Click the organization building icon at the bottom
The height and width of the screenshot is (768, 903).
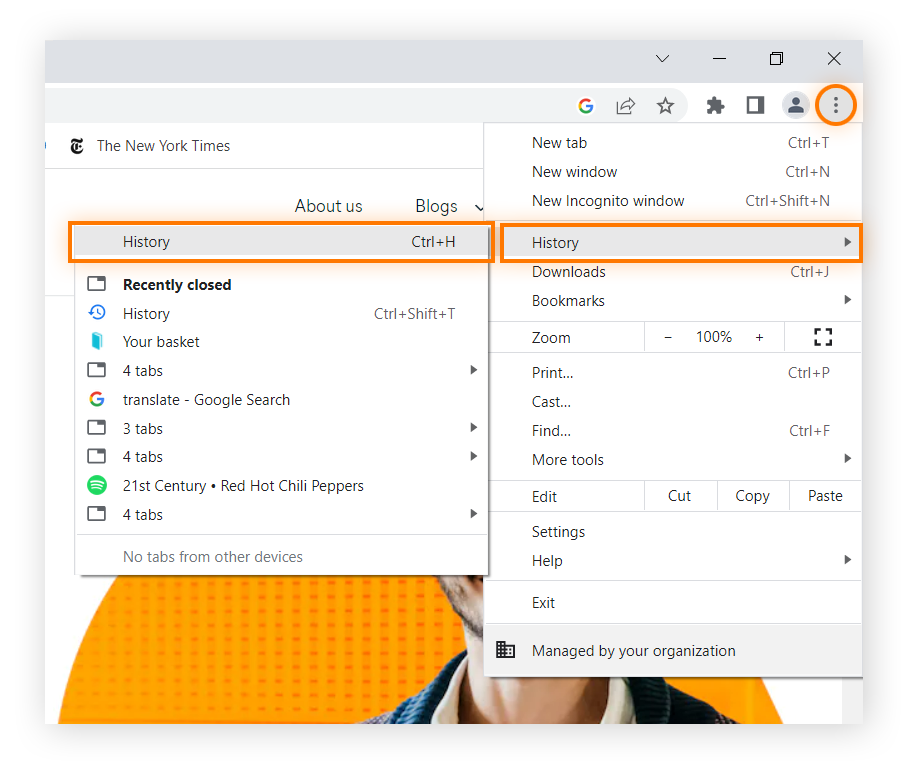coord(505,650)
